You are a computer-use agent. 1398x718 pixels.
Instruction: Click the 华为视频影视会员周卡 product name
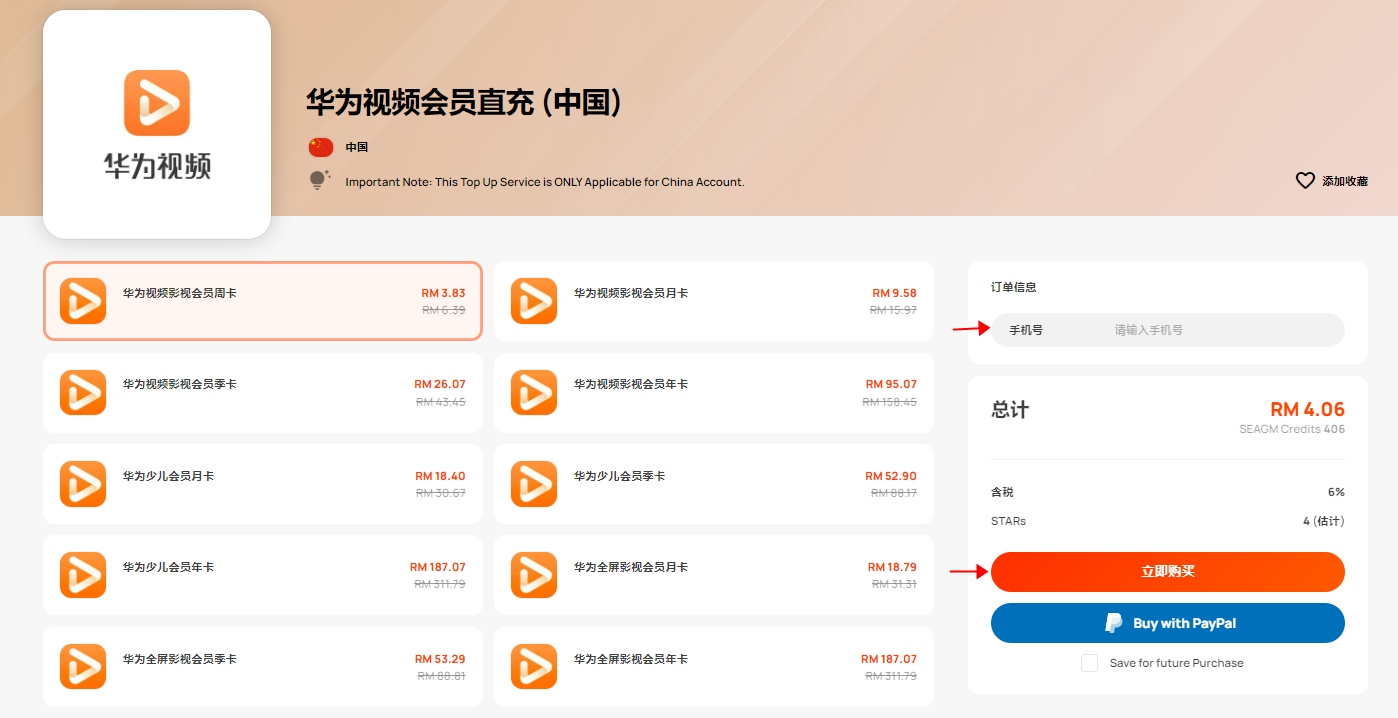point(180,293)
